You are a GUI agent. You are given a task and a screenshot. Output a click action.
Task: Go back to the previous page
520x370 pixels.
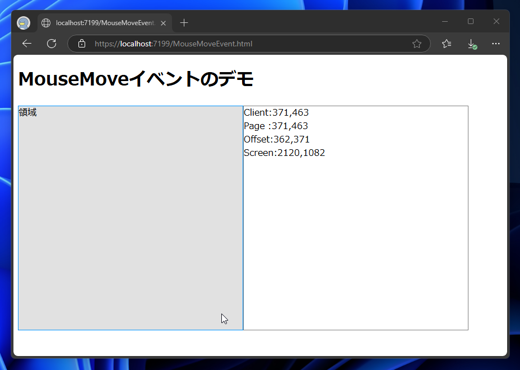[27, 44]
